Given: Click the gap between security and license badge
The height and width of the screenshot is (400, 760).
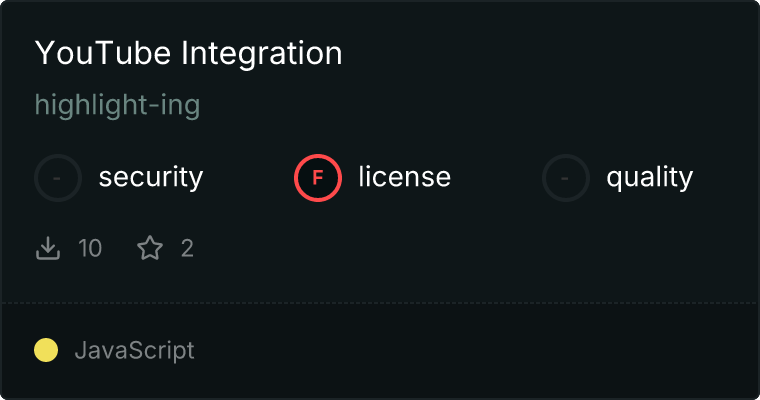Looking at the screenshot, I should [248, 178].
